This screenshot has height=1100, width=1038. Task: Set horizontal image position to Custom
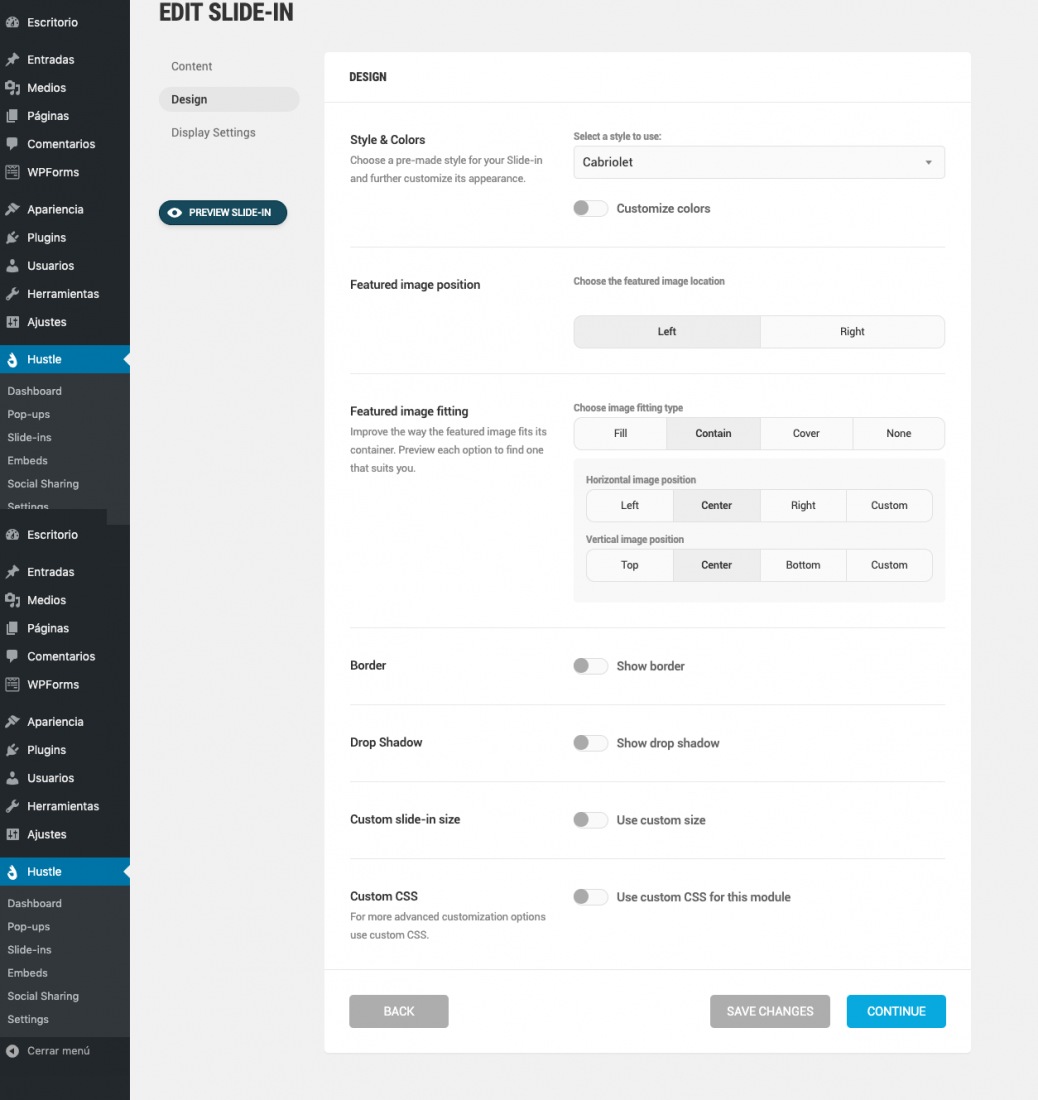tap(889, 505)
